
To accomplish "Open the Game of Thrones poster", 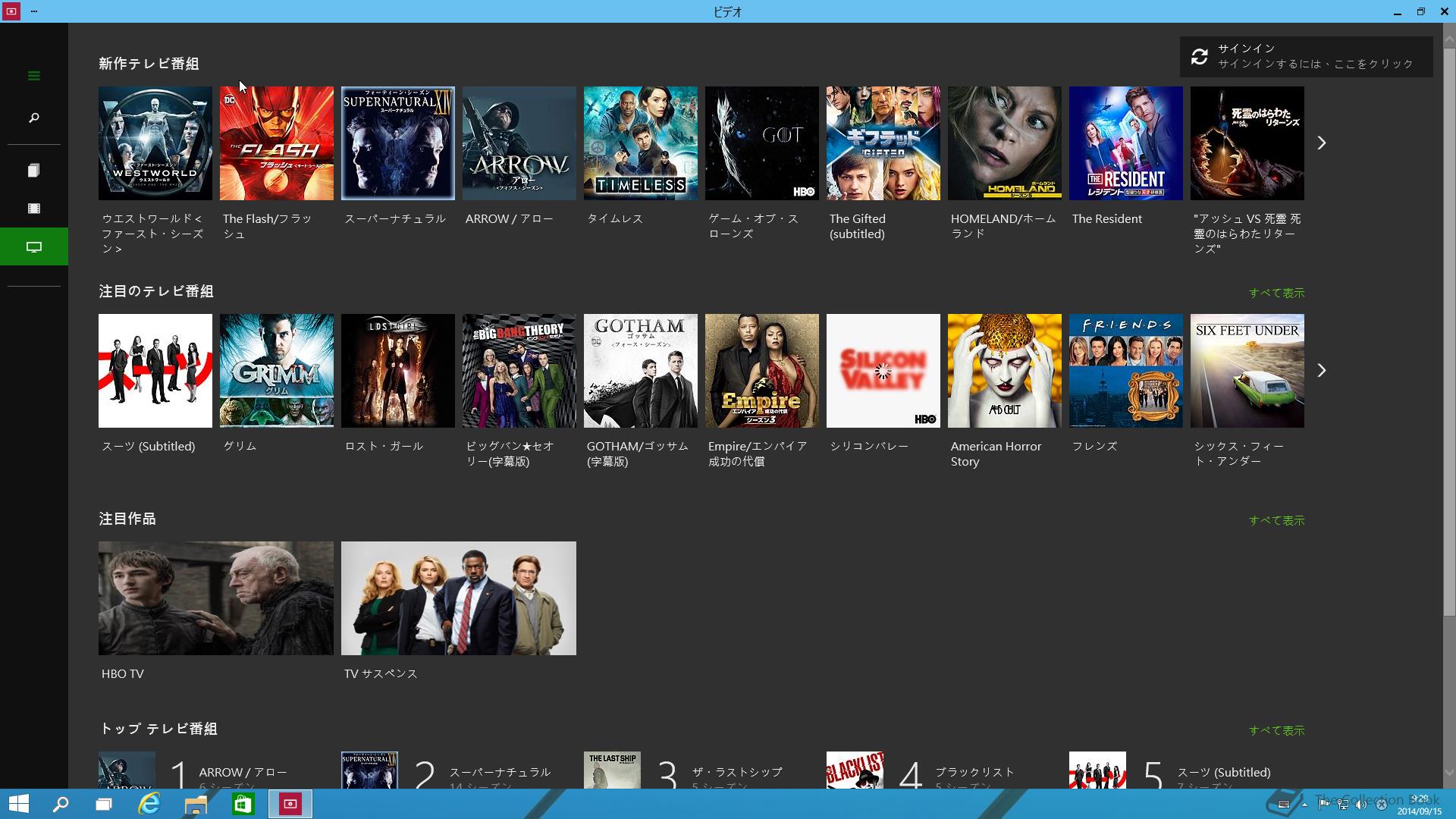I will (762, 143).
